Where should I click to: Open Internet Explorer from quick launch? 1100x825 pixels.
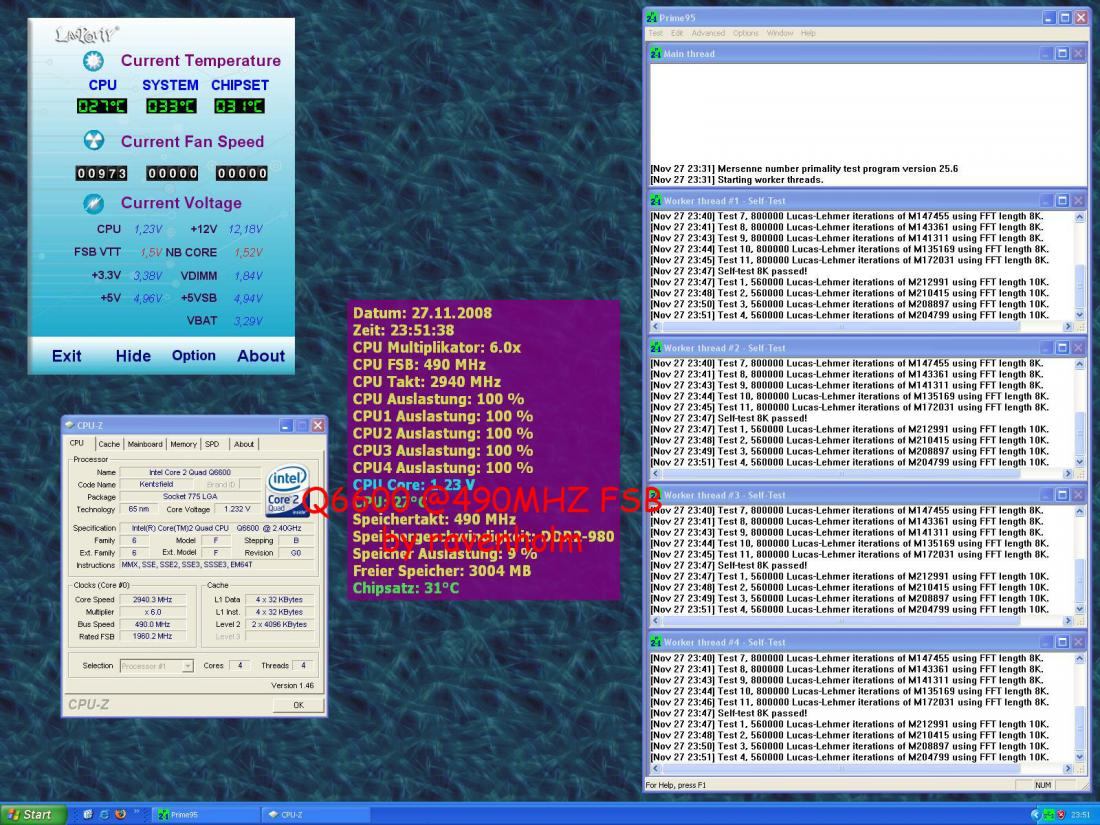[x=104, y=814]
